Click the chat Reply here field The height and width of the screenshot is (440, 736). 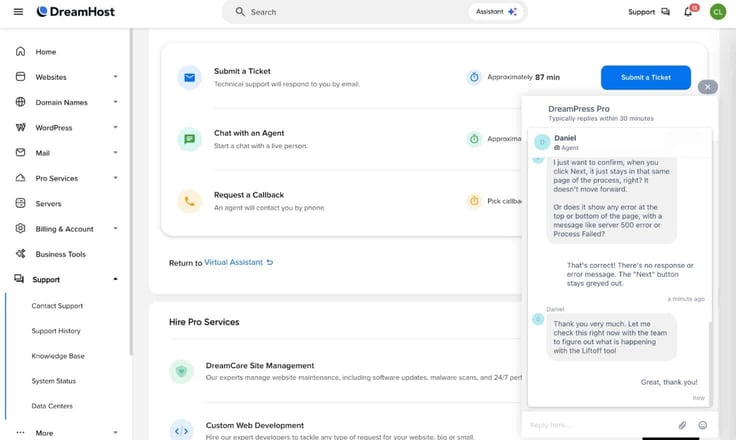coord(601,425)
